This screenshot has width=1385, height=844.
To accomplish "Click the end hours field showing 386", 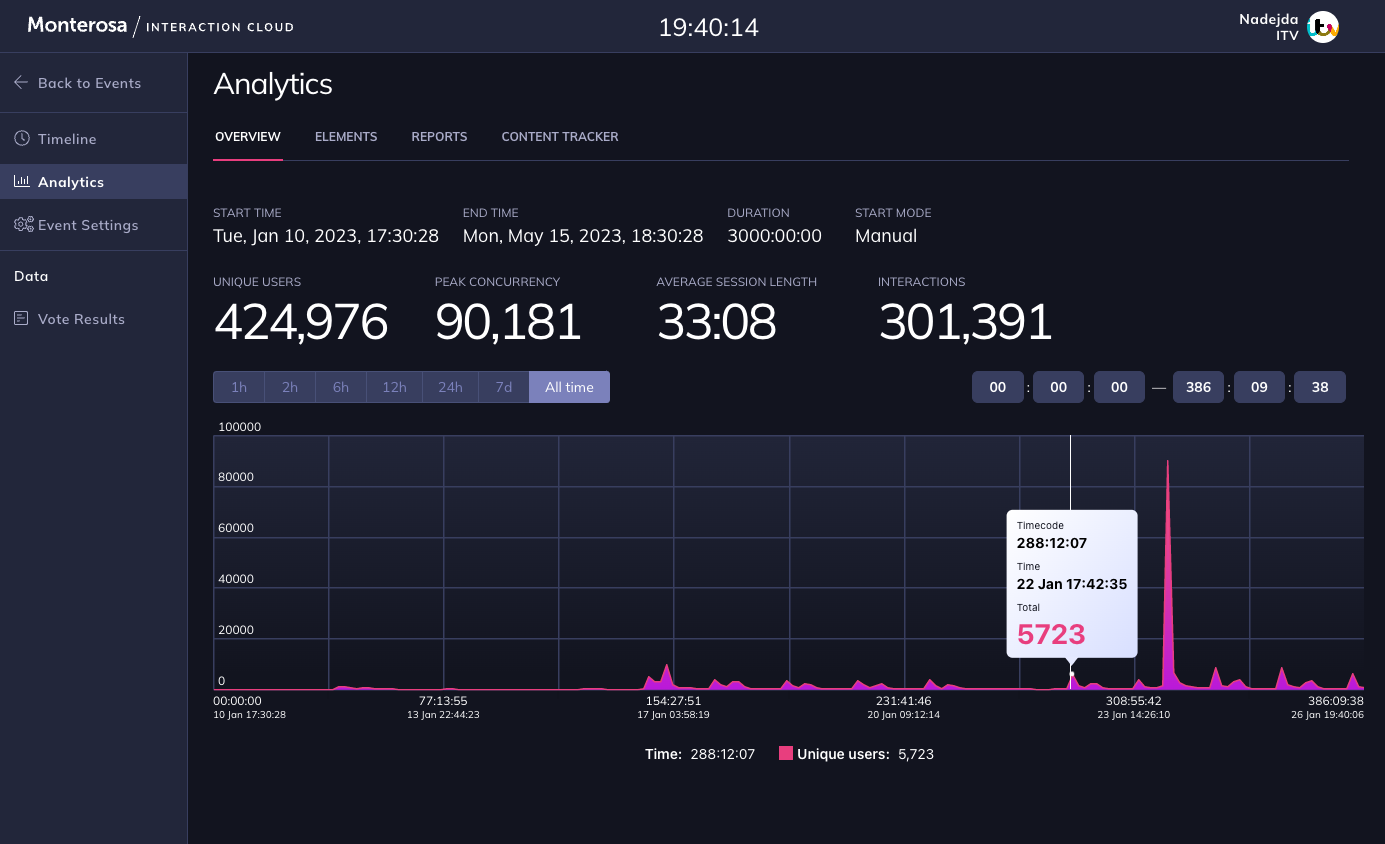I will 1198,387.
